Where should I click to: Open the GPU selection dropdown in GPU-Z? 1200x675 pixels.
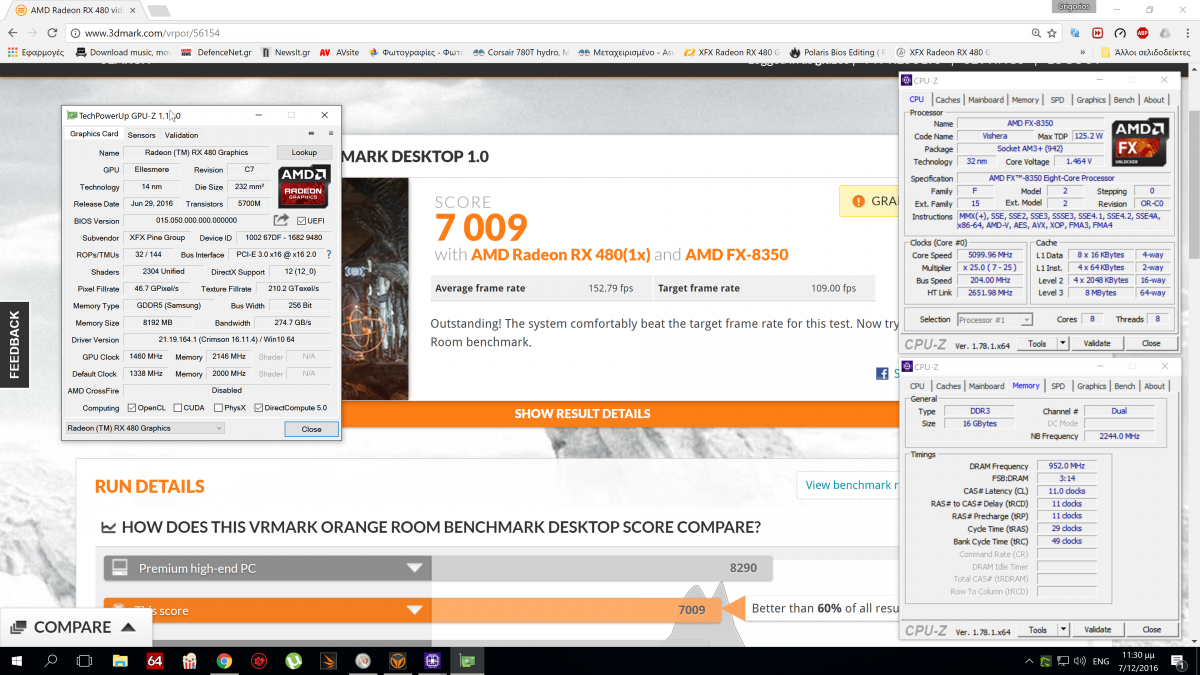click(145, 428)
